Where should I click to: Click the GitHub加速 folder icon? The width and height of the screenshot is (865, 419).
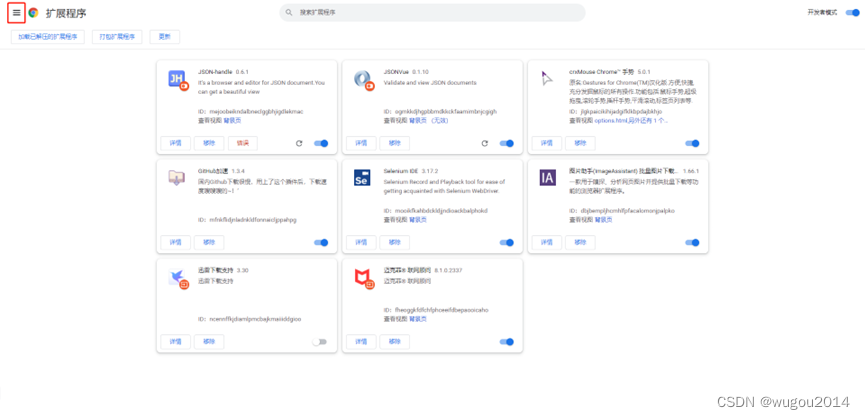coord(177,178)
